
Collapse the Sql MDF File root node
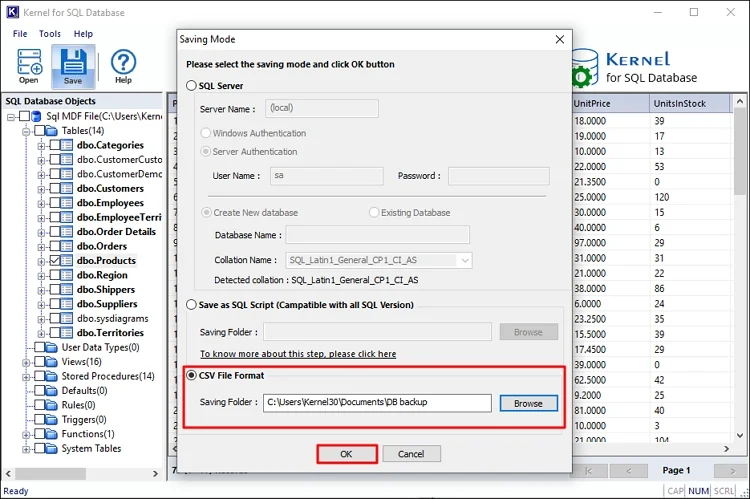coord(11,117)
